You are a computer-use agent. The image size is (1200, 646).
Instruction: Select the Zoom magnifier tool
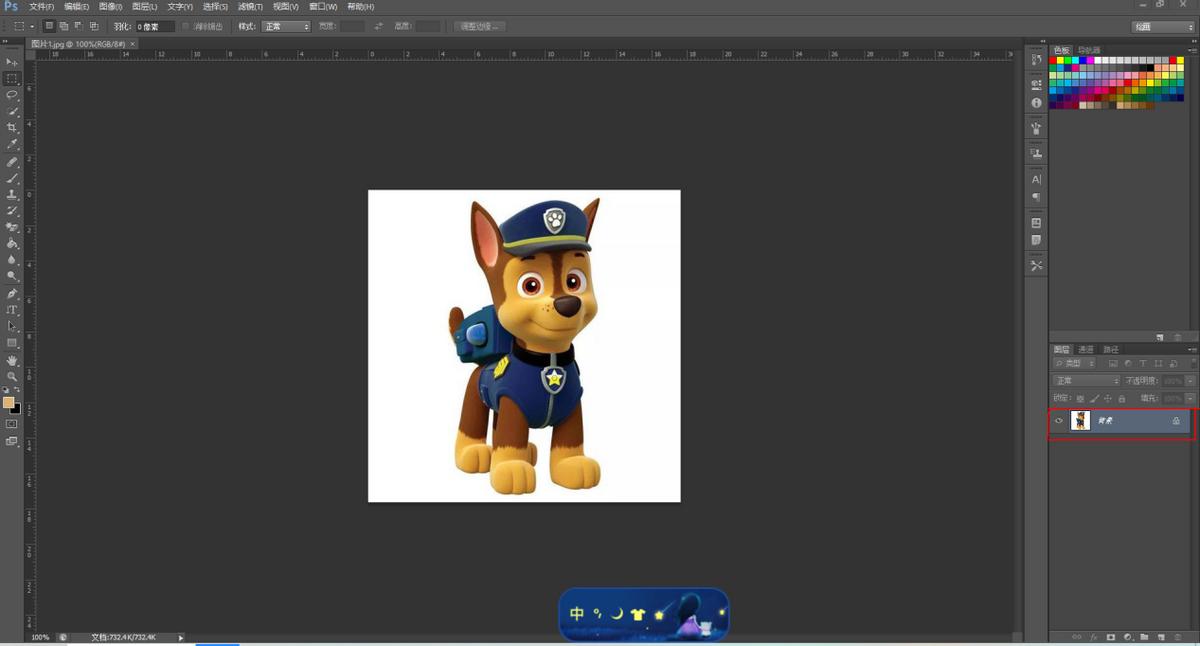tap(12, 376)
